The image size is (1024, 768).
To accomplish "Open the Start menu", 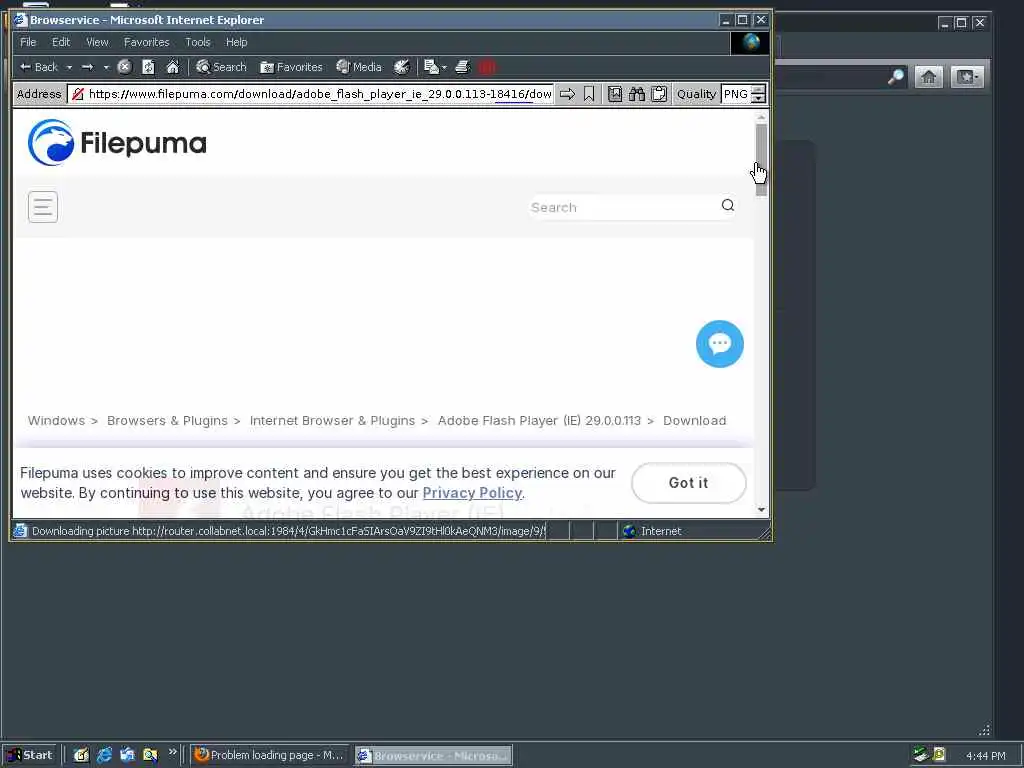I will (x=31, y=755).
